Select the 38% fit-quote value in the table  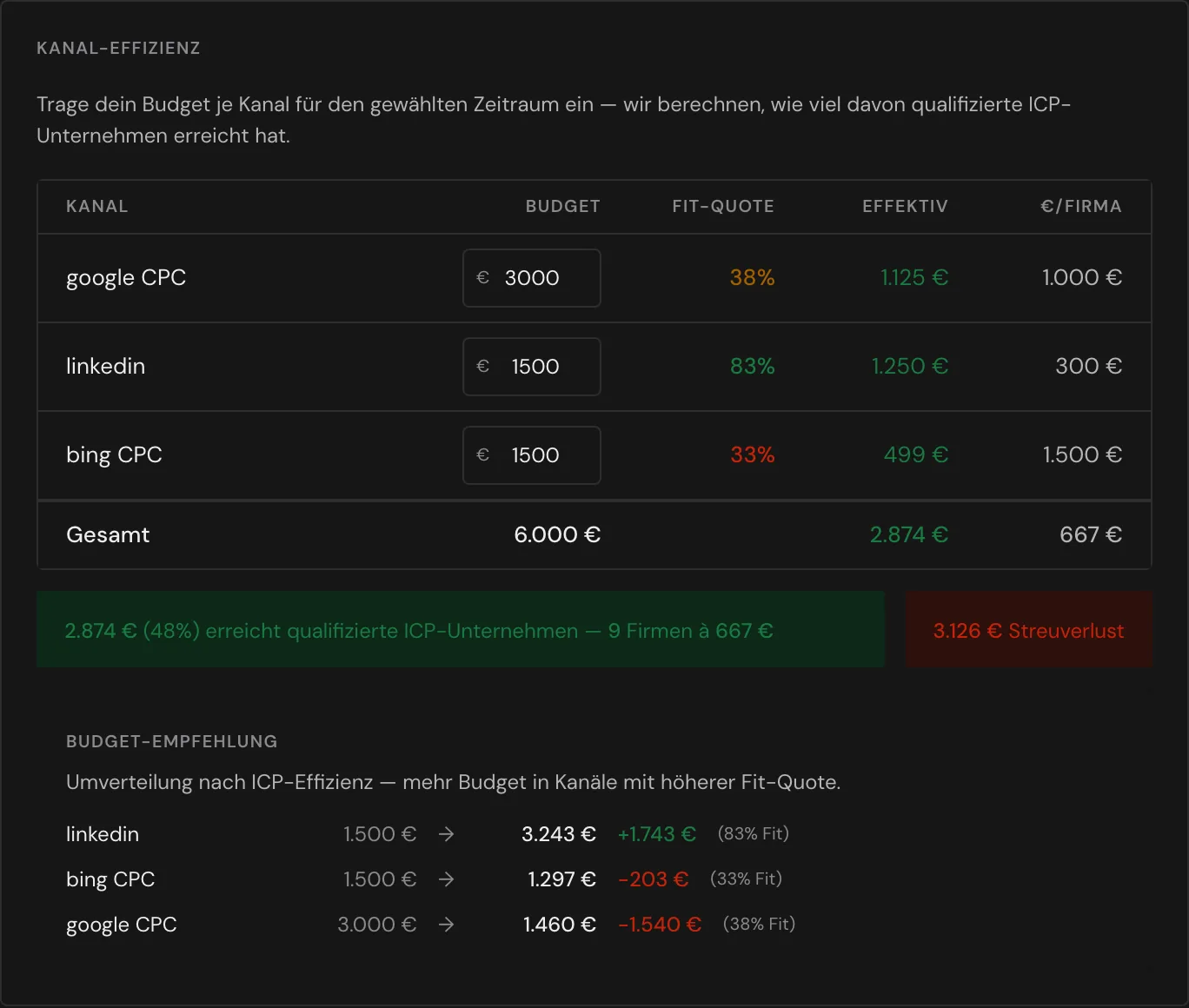[752, 278]
